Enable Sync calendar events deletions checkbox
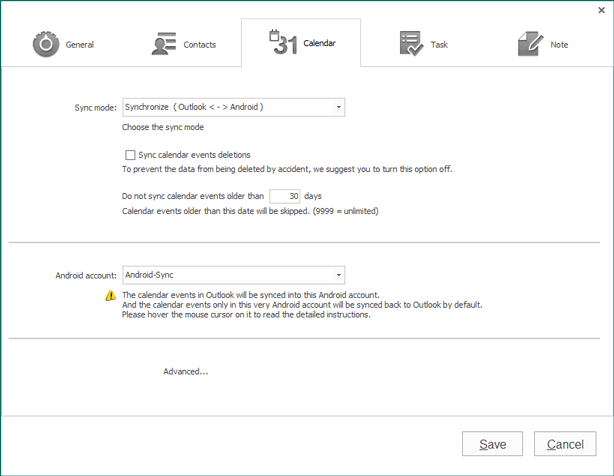Screen dimensions: 614x476 pos(130,155)
